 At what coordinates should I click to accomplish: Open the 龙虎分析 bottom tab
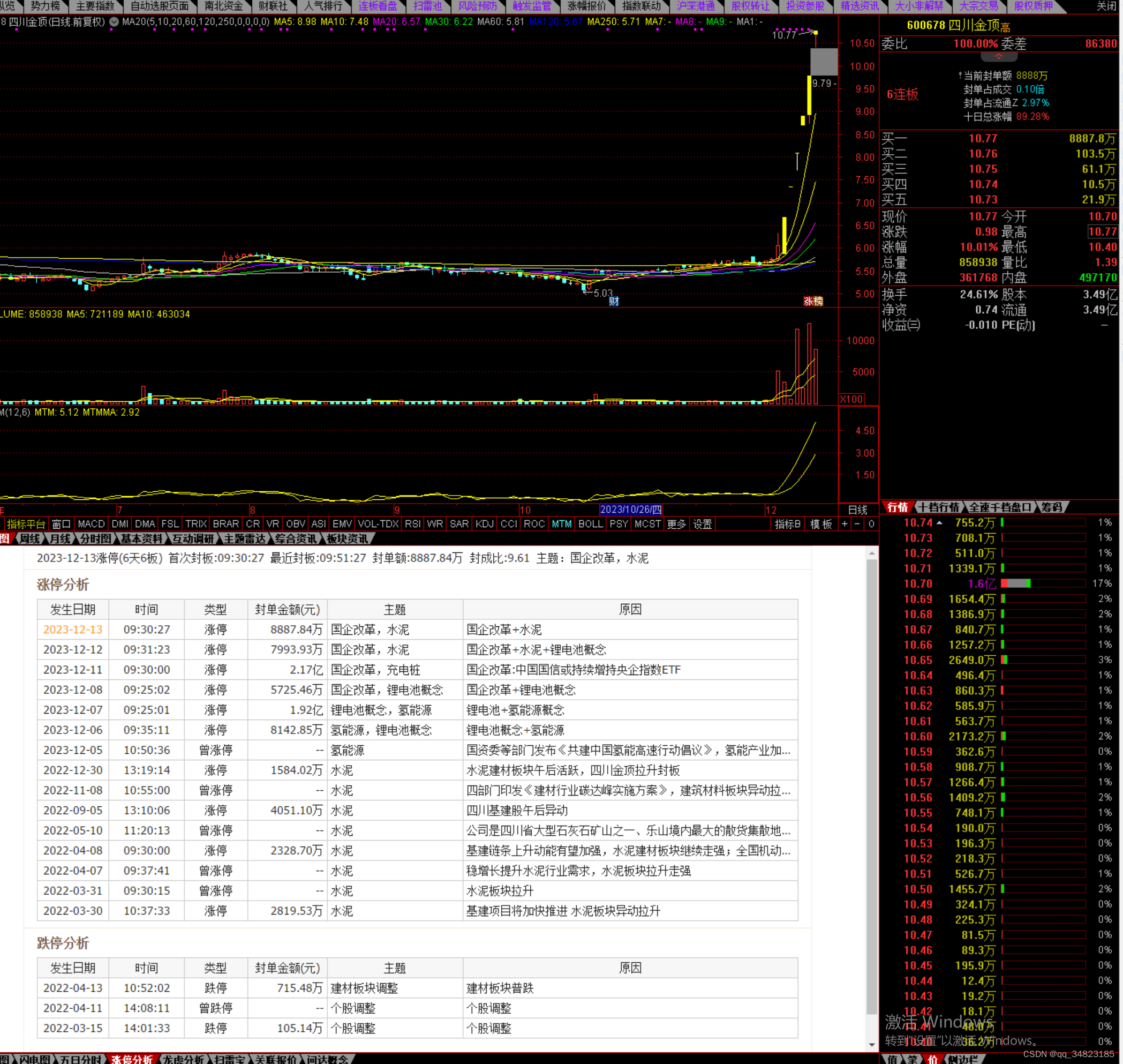pyautogui.click(x=183, y=1059)
